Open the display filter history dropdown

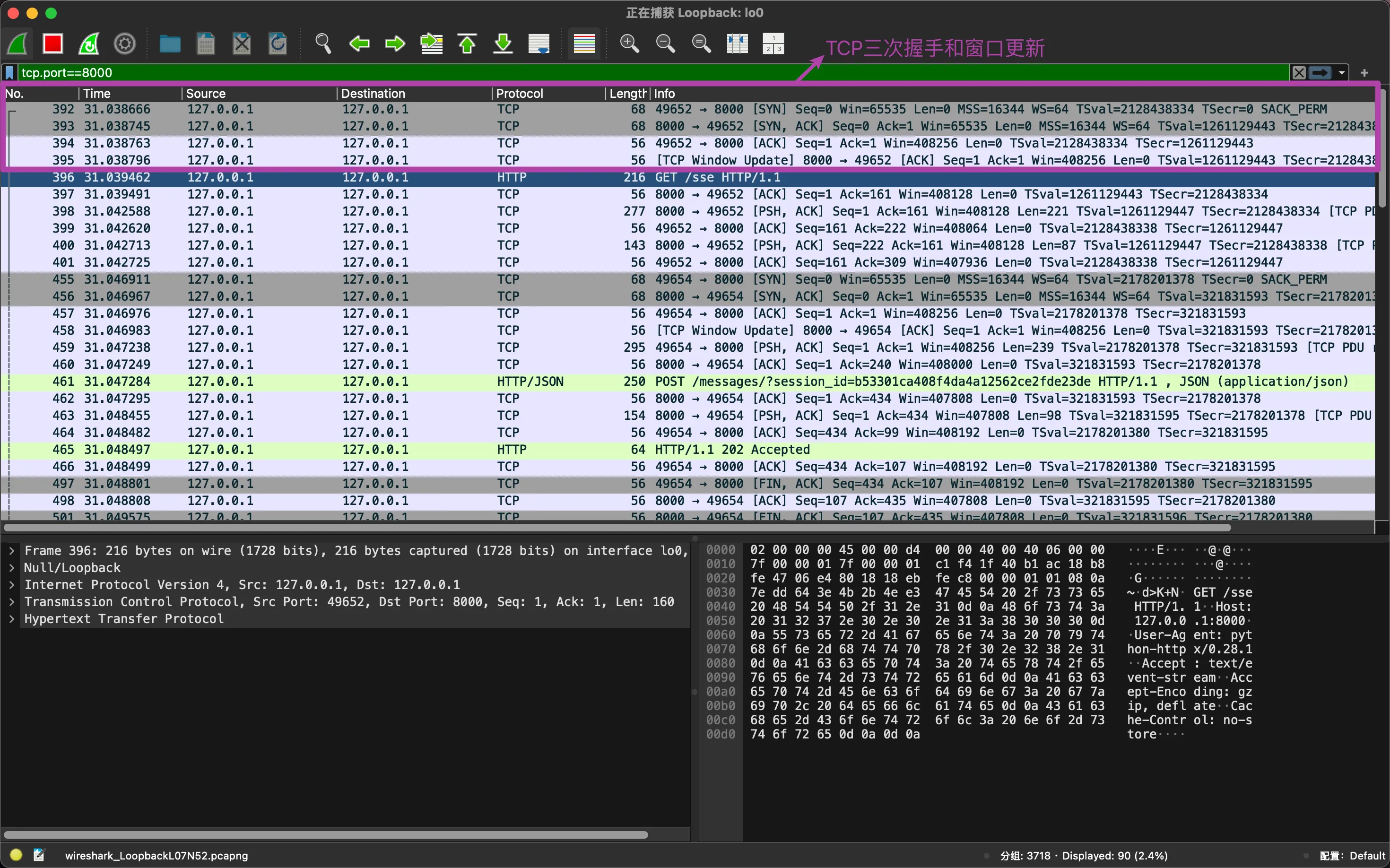pos(1342,72)
